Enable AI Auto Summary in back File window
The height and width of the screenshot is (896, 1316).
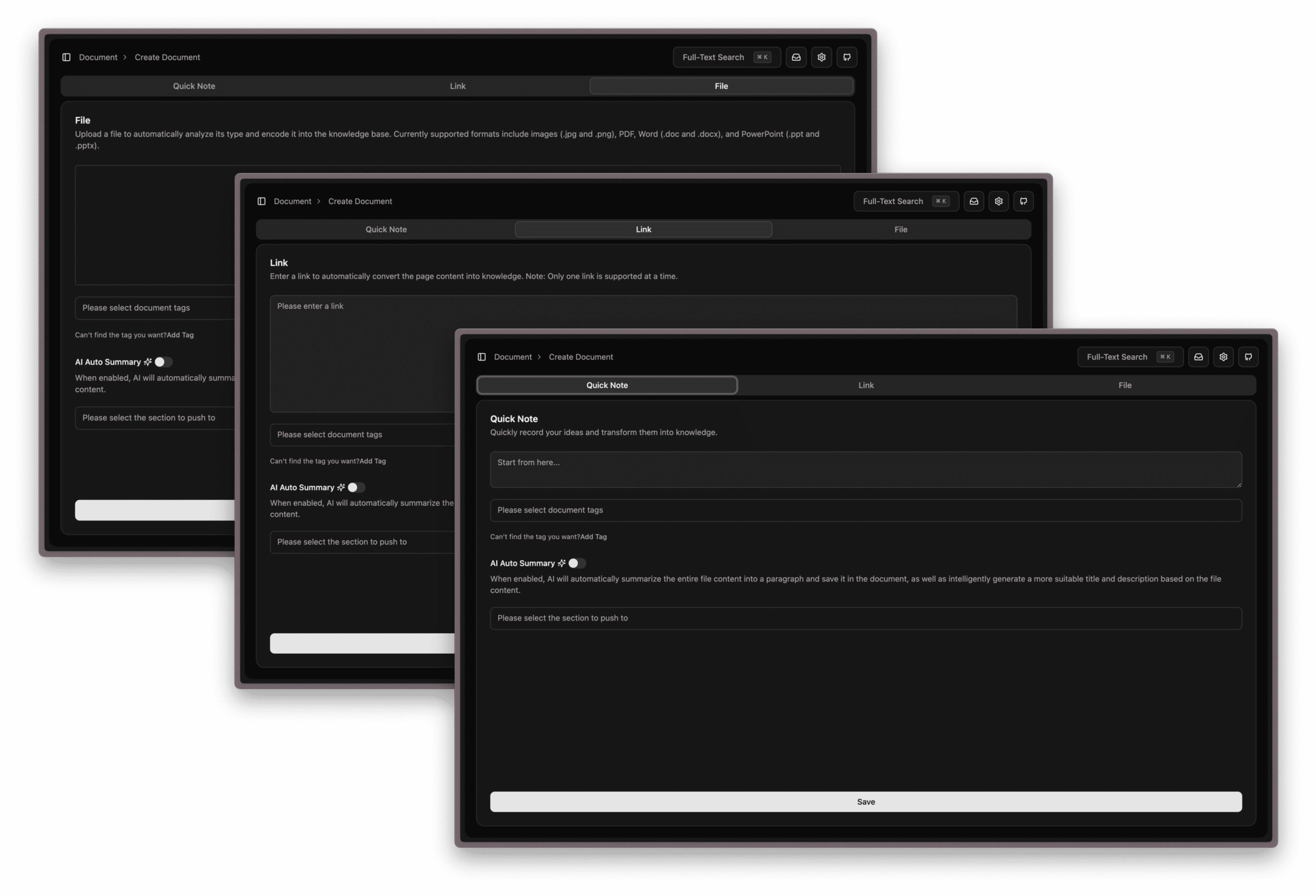(x=163, y=362)
